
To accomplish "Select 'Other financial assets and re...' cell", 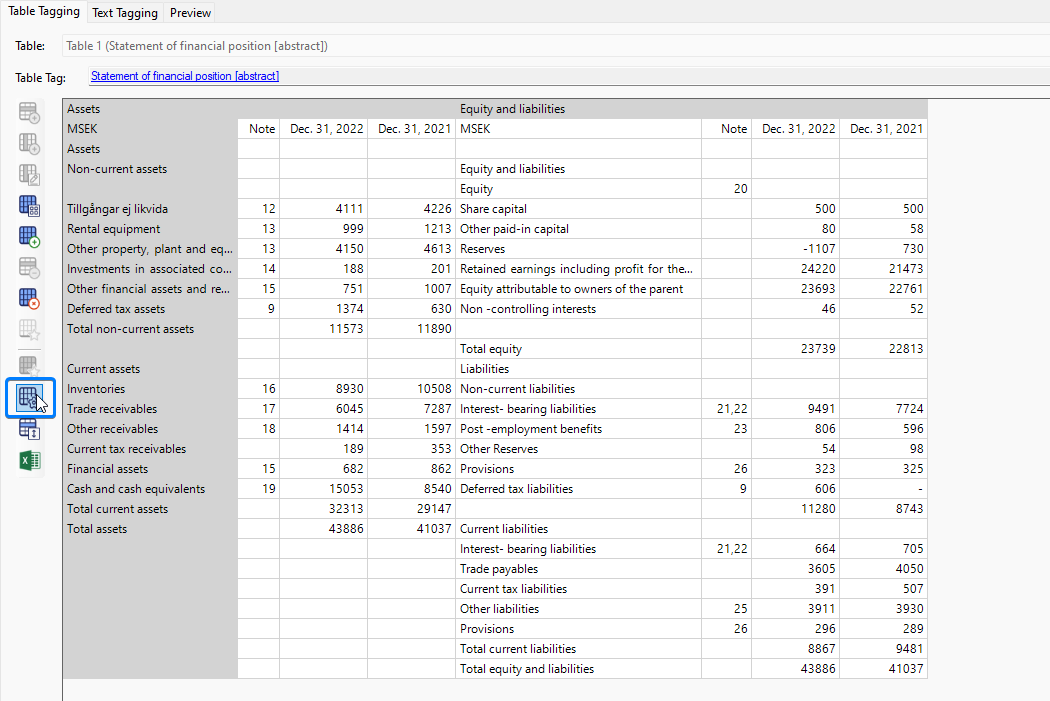I will coord(151,289).
